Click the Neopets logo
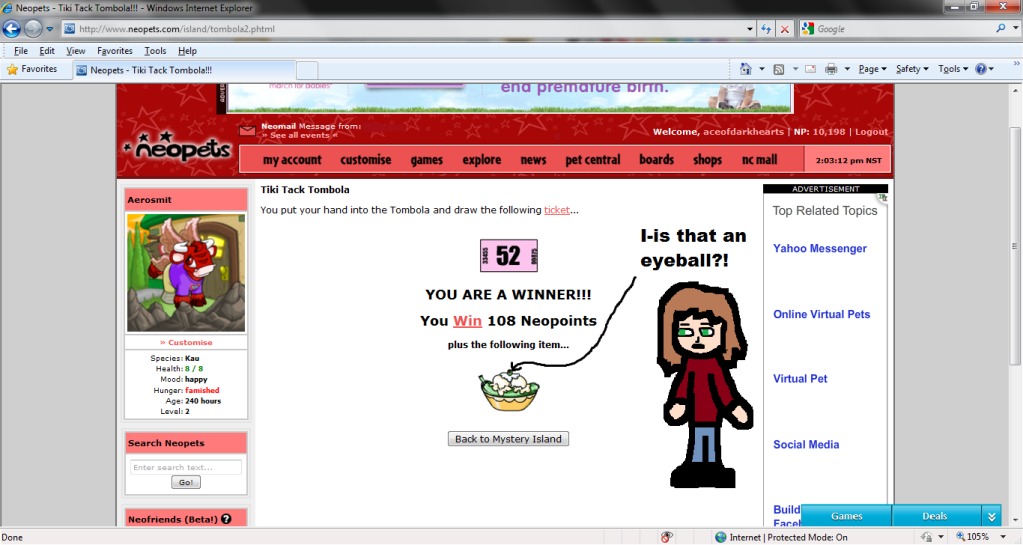This screenshot has height=545, width=1023. [x=177, y=148]
